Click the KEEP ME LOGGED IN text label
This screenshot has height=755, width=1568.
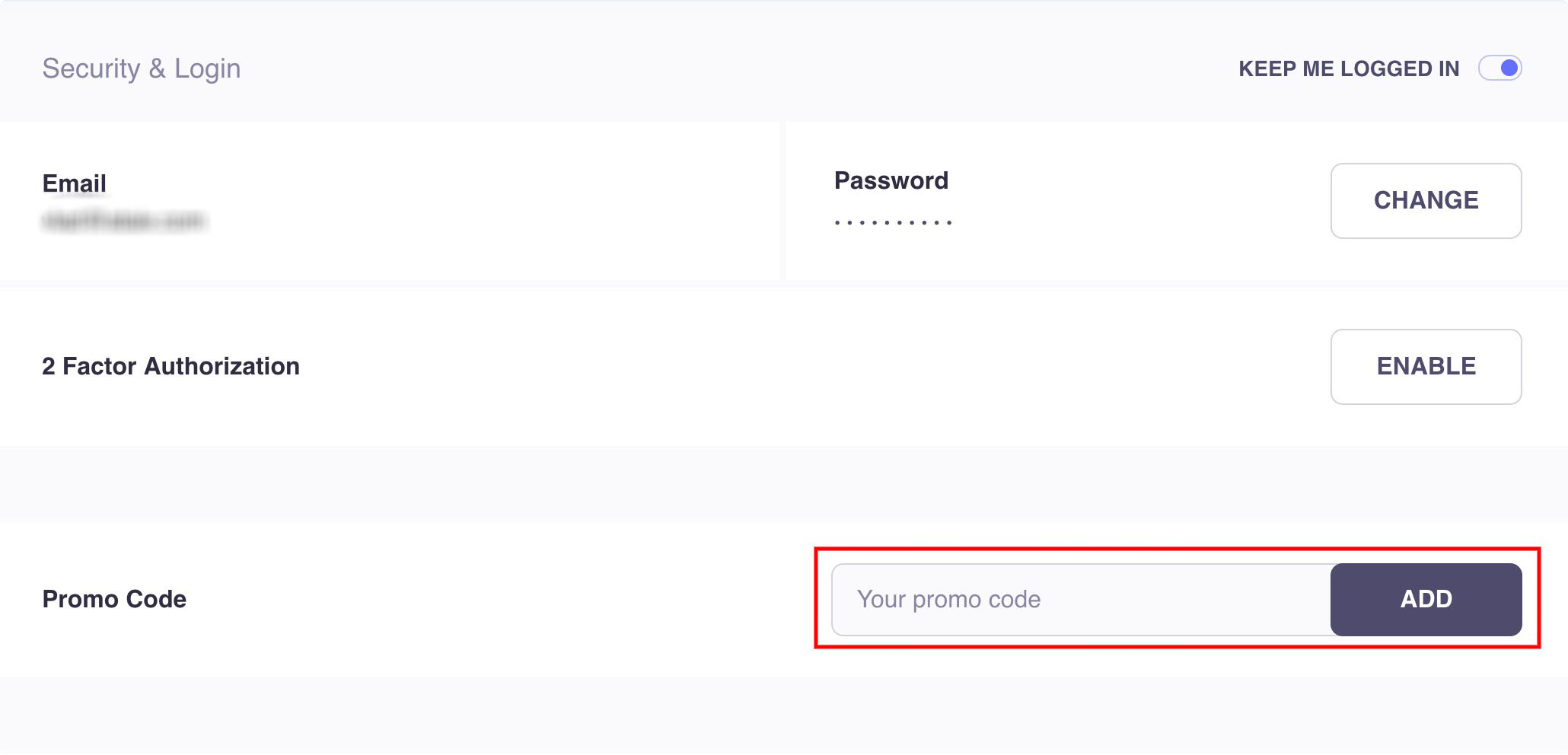point(1349,68)
